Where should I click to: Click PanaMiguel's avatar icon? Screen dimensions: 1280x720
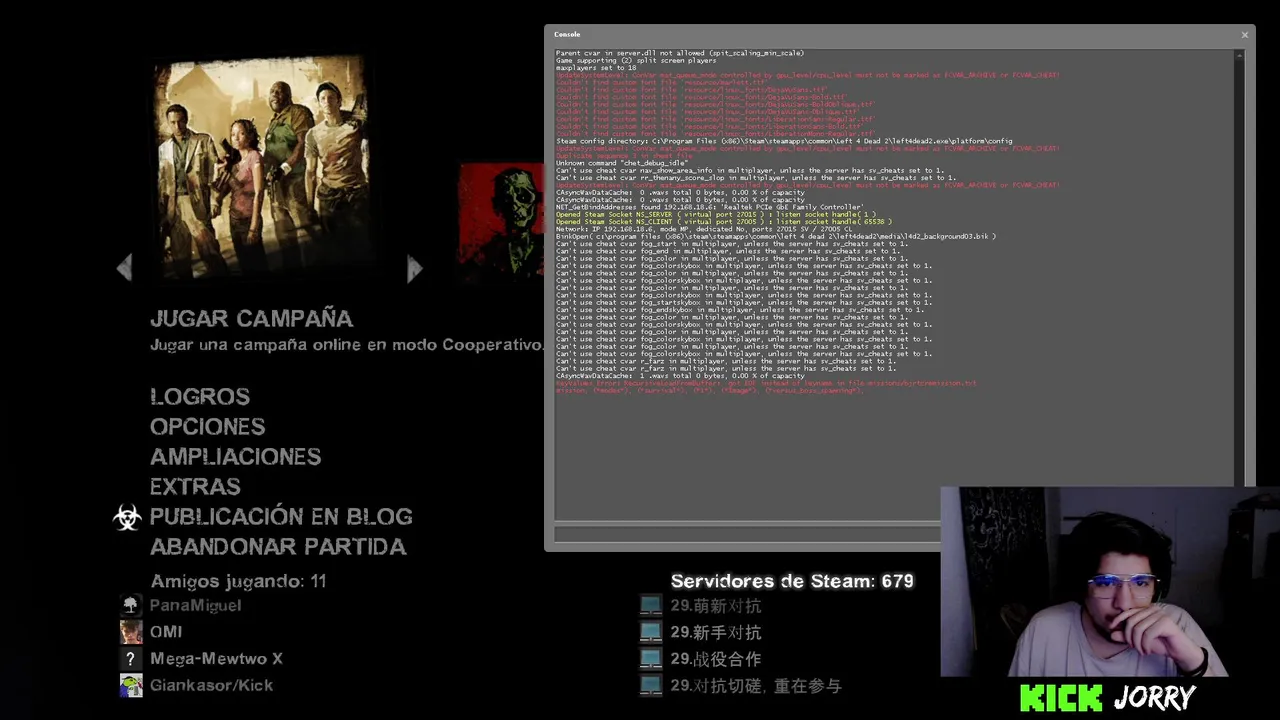(131, 605)
